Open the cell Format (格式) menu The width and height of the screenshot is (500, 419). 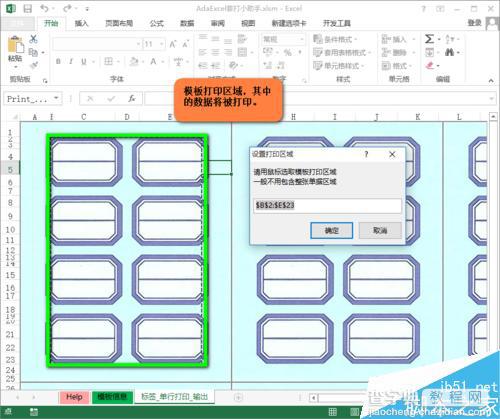point(397,65)
